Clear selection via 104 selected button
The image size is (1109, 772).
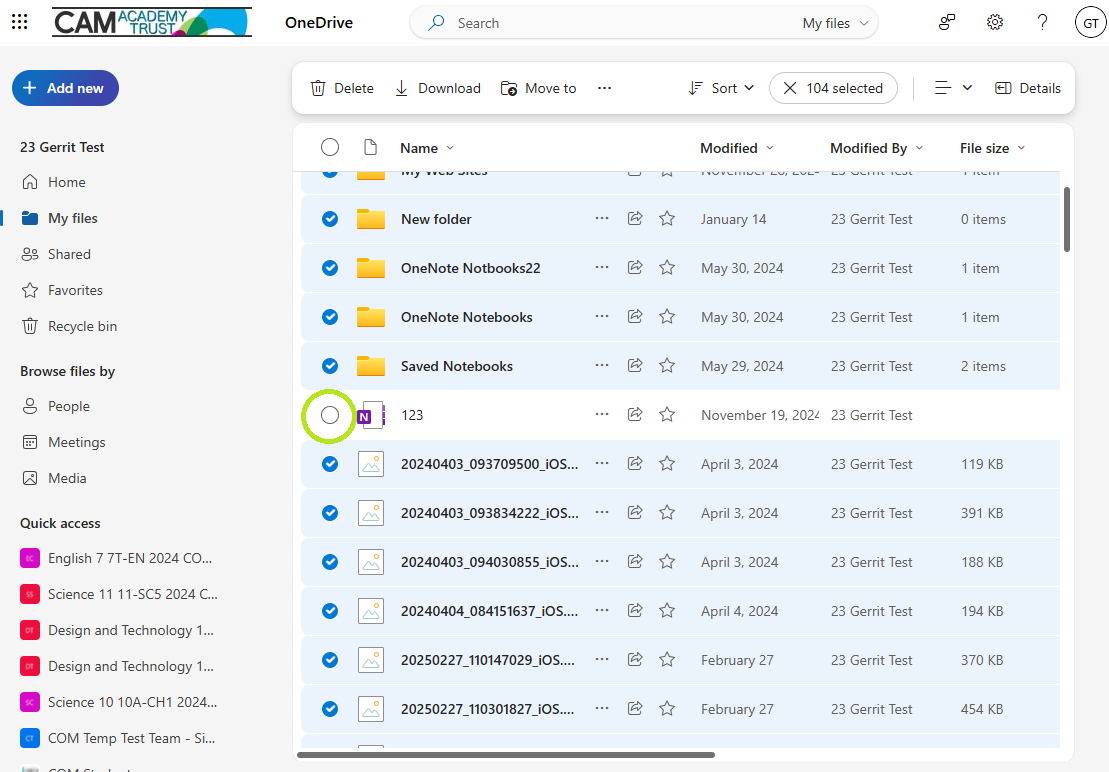[x=833, y=88]
